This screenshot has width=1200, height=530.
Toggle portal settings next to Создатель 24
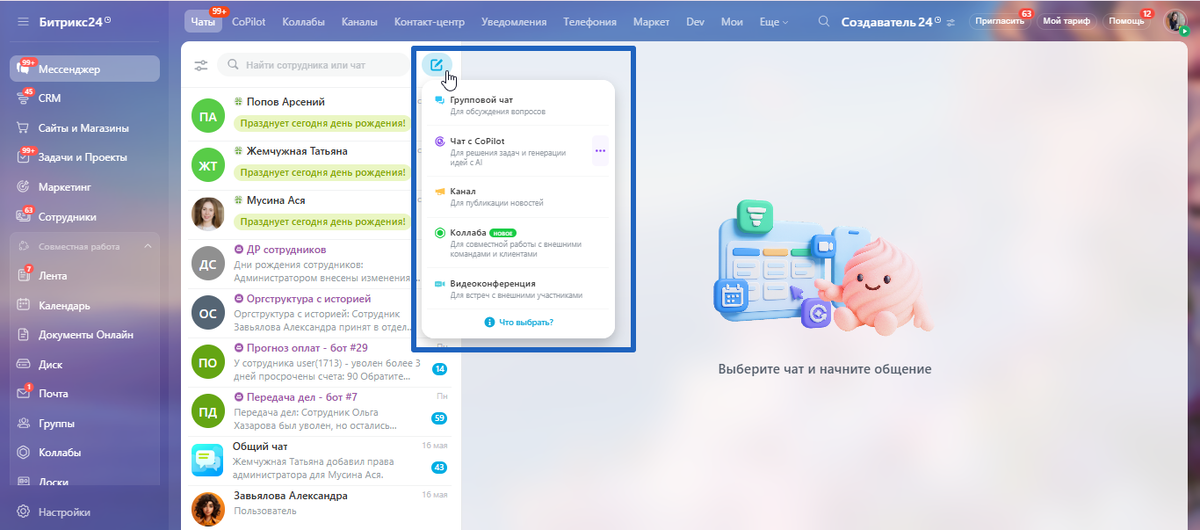[x=950, y=22]
